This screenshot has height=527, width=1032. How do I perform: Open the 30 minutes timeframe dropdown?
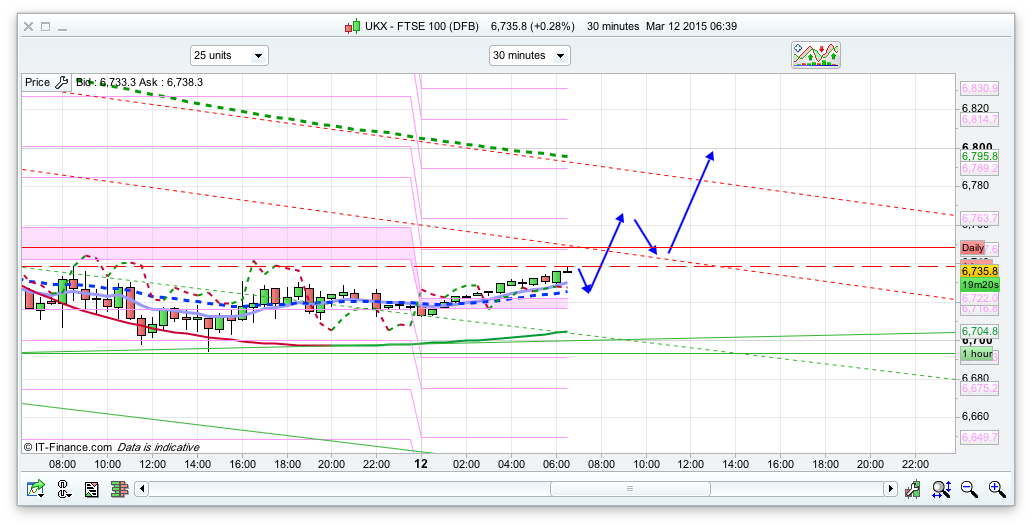pos(529,56)
